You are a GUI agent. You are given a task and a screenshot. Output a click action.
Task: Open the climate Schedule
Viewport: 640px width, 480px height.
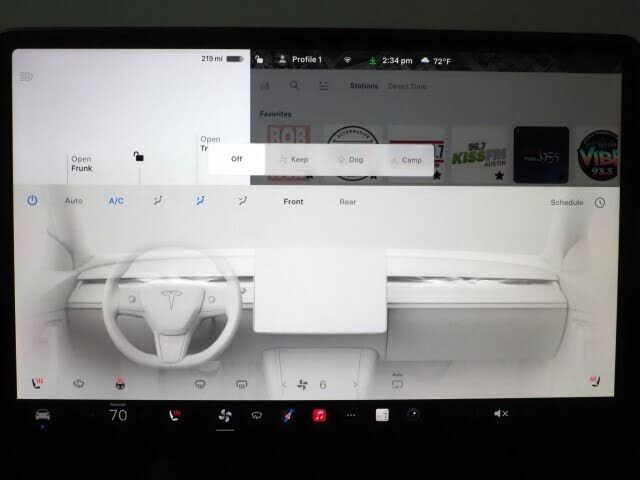[566, 202]
